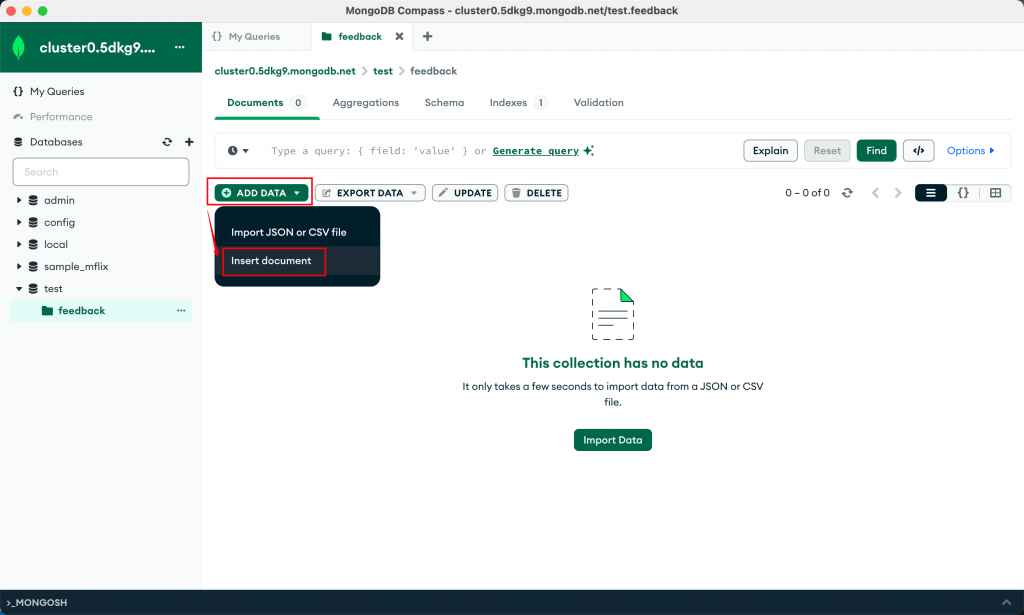This screenshot has height=615, width=1024.
Task: Select the local database row
Action: (101, 245)
